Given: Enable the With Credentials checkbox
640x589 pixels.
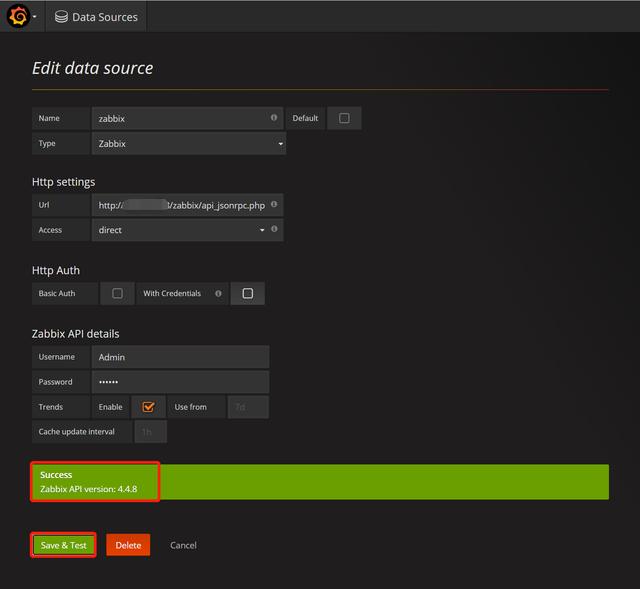Looking at the screenshot, I should [248, 293].
